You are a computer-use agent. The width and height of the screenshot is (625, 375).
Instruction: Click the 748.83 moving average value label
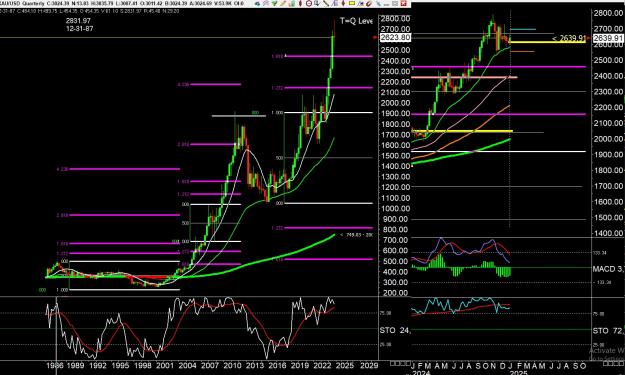tap(356, 235)
